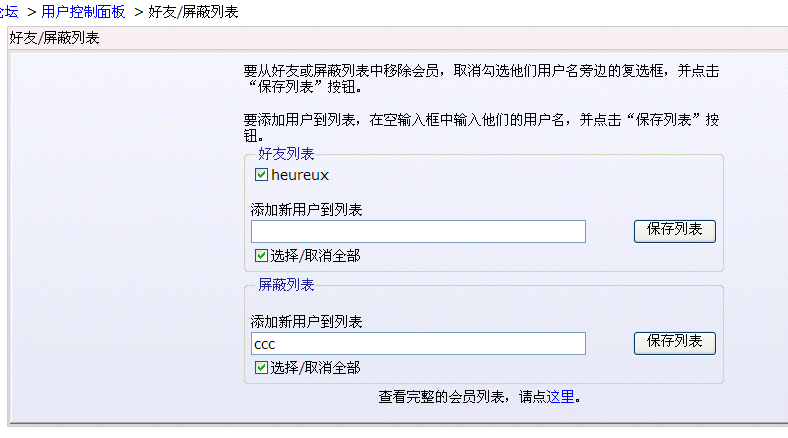Image resolution: width=788 pixels, height=438 pixels.
Task: Toggle 选择/取消全部 checkbox in 好友列表
Action: 262,256
